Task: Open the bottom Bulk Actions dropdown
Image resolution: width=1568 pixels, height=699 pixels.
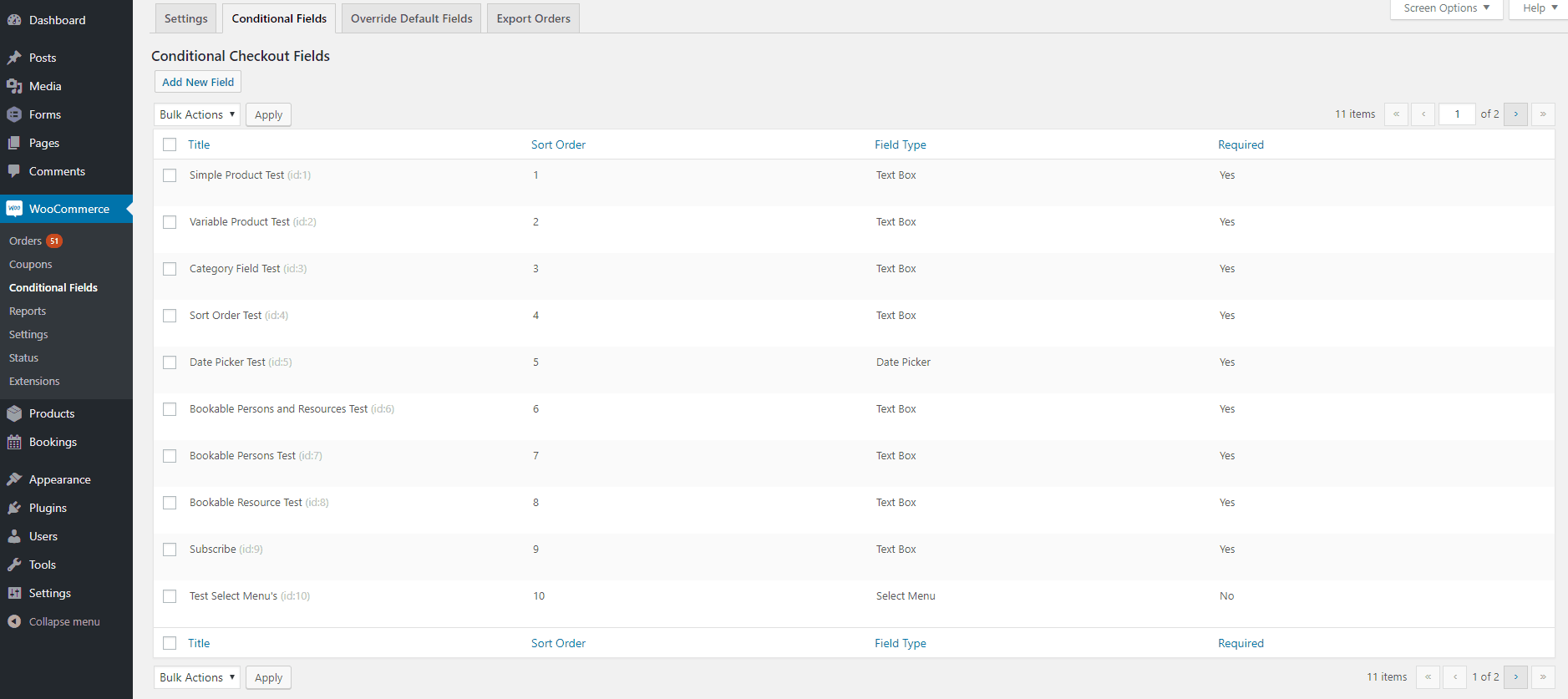Action: 197,677
